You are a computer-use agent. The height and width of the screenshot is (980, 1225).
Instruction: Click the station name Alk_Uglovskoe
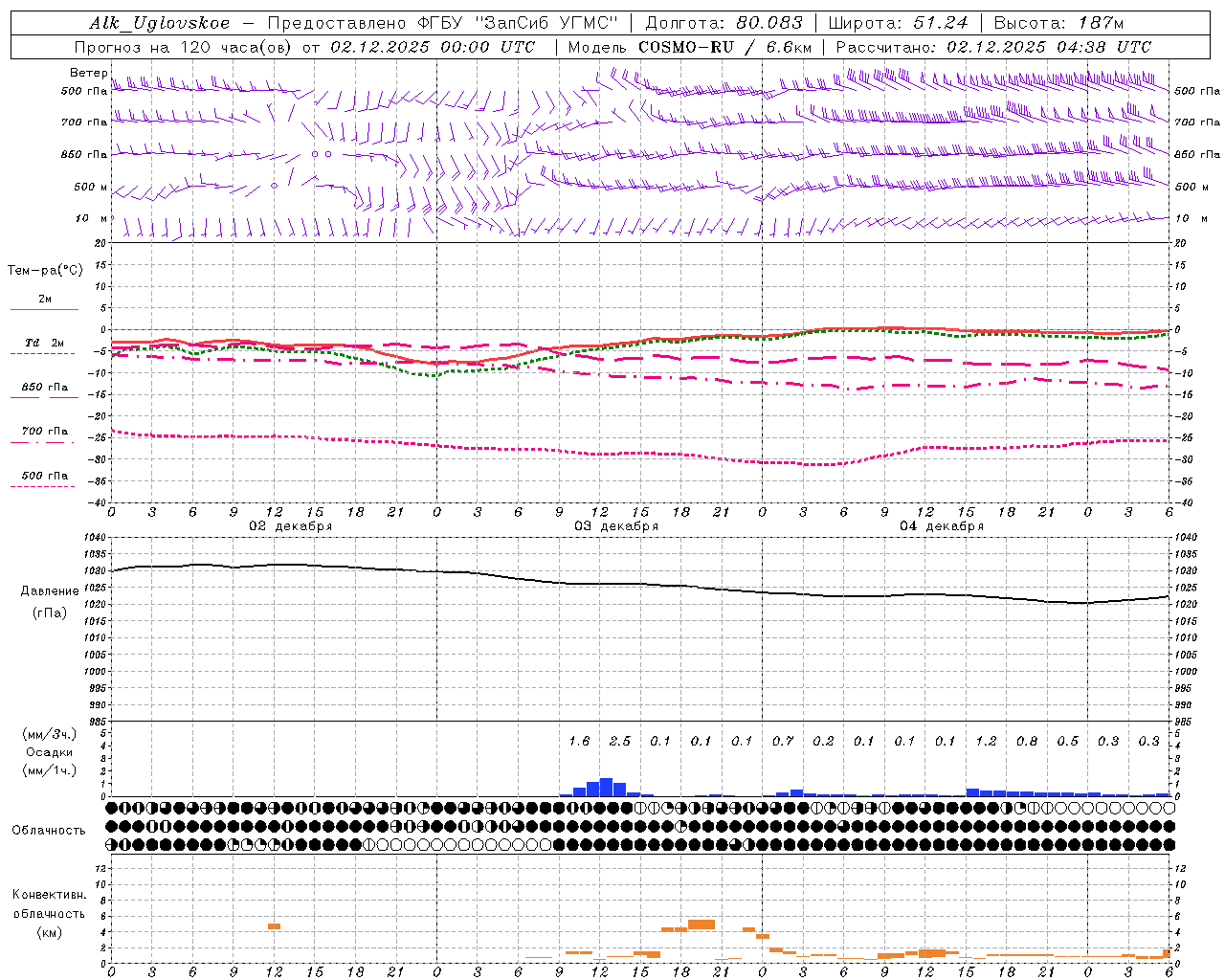click(160, 24)
